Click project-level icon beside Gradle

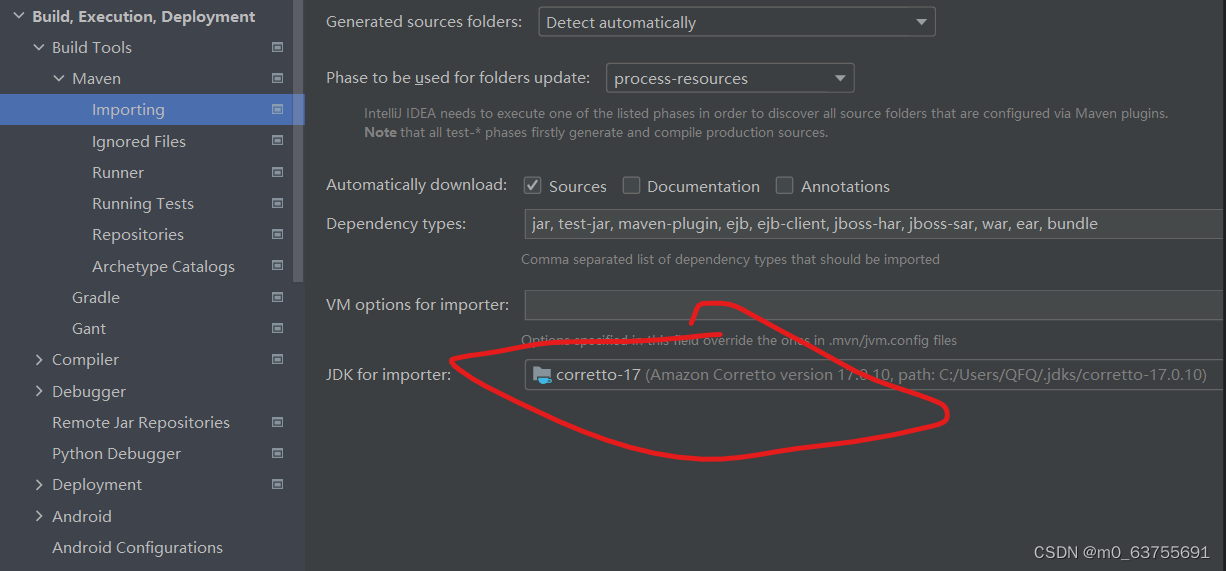(x=278, y=297)
